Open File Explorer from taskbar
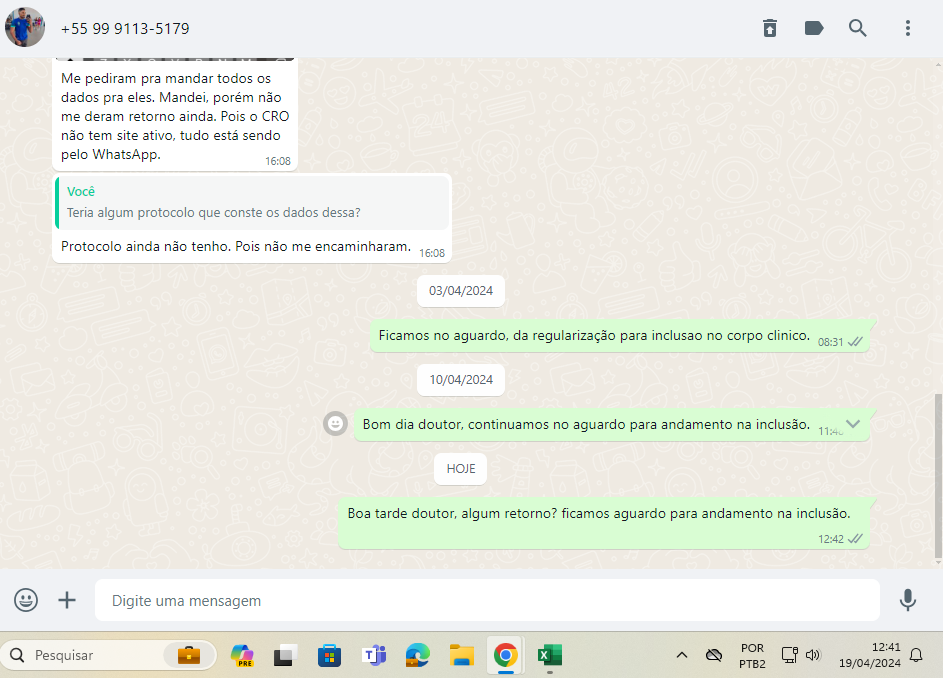Screen dimensions: 943x678 pyautogui.click(x=461, y=655)
